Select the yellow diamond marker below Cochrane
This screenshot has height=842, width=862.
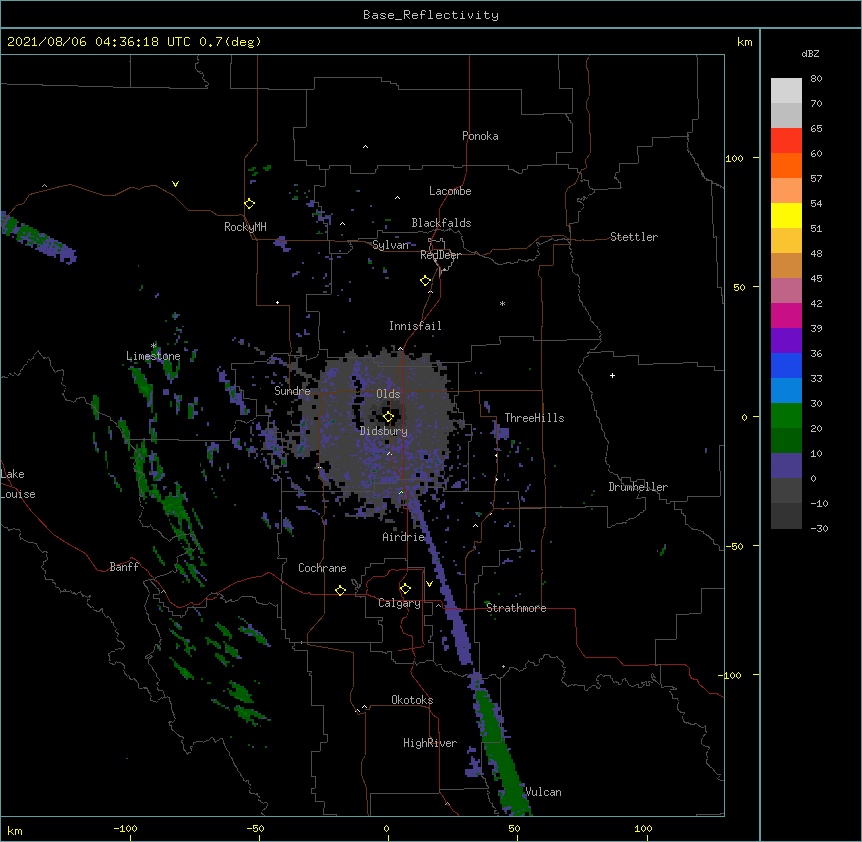[340, 590]
